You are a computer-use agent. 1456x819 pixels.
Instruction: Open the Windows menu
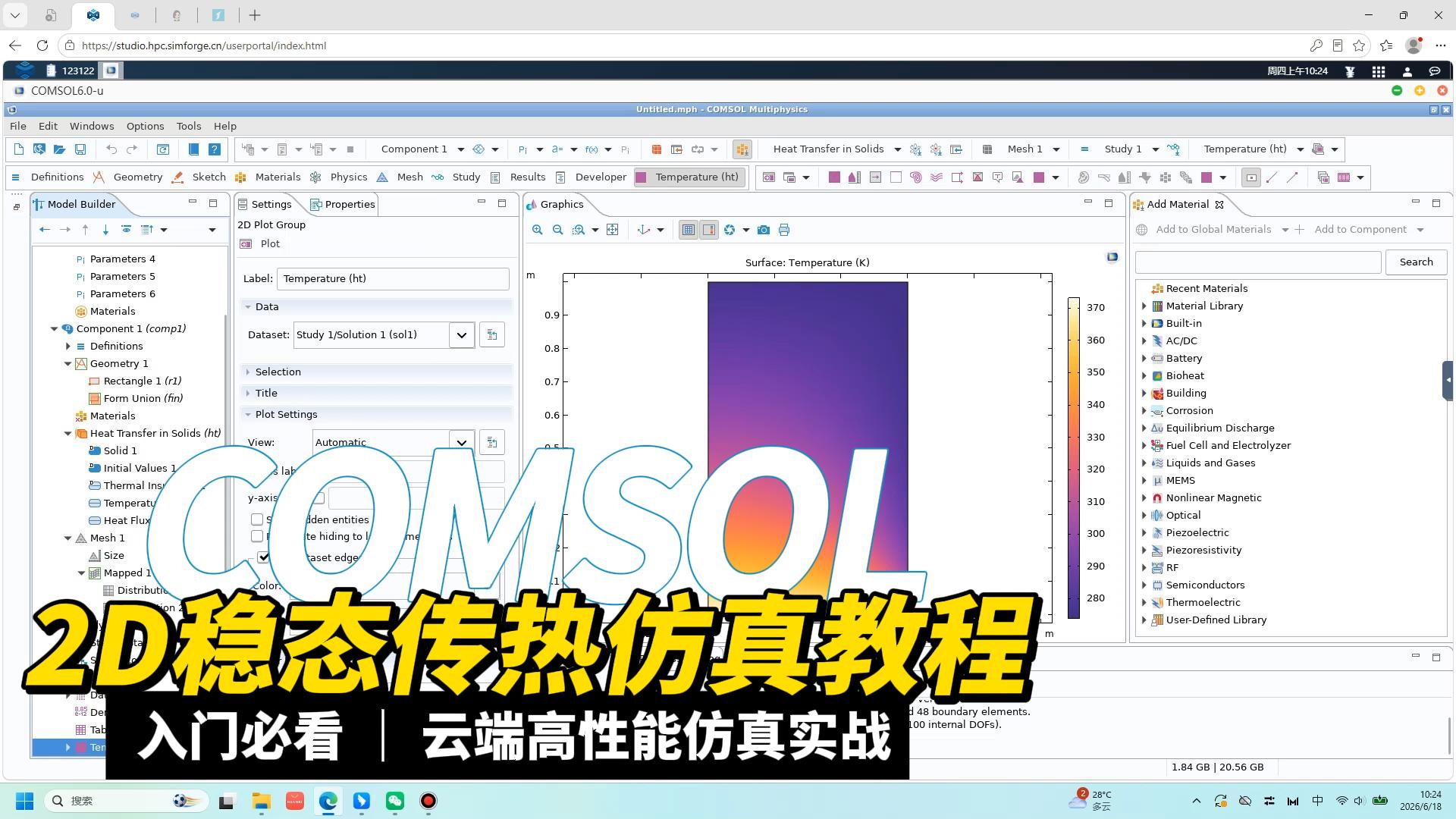92,126
